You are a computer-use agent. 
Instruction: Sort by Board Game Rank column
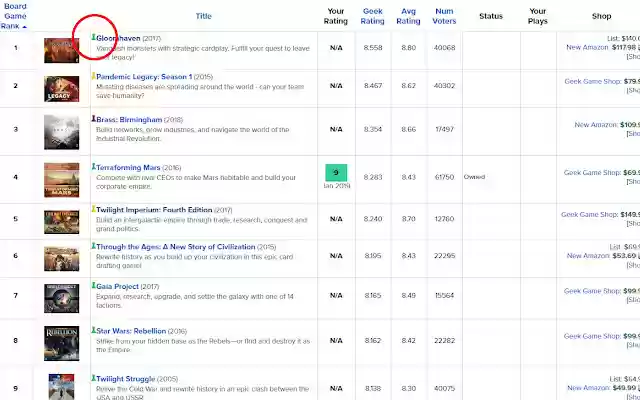(x=15, y=16)
